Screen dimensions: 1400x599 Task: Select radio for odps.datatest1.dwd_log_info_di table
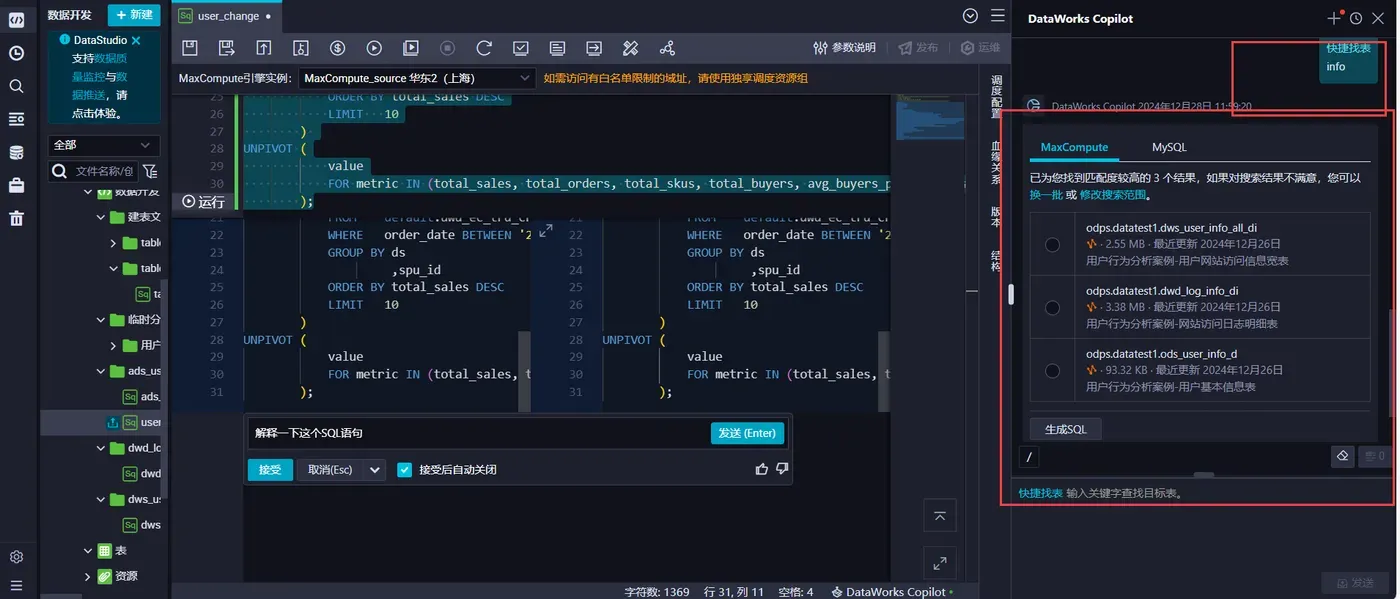point(1052,307)
